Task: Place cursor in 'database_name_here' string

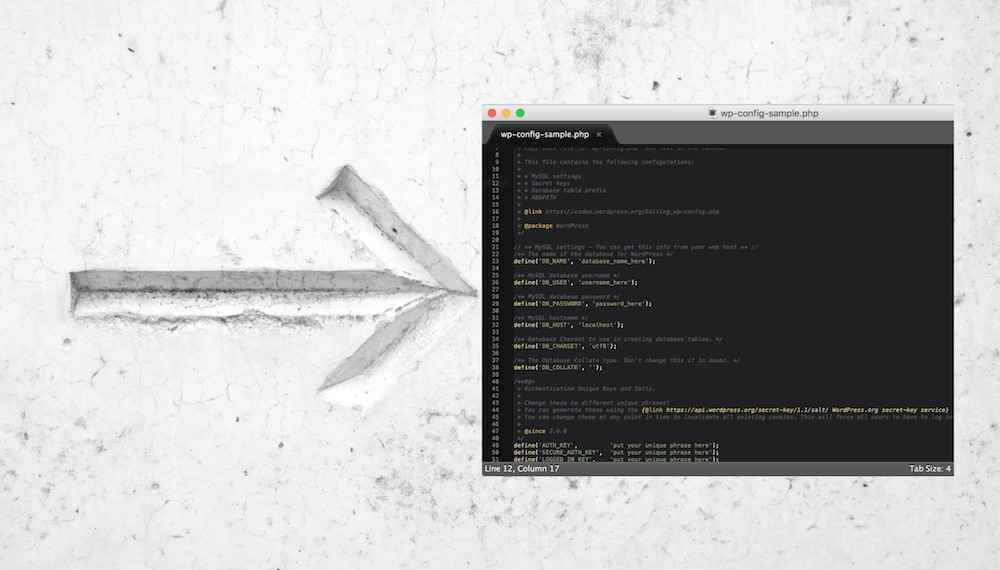Action: 618,261
